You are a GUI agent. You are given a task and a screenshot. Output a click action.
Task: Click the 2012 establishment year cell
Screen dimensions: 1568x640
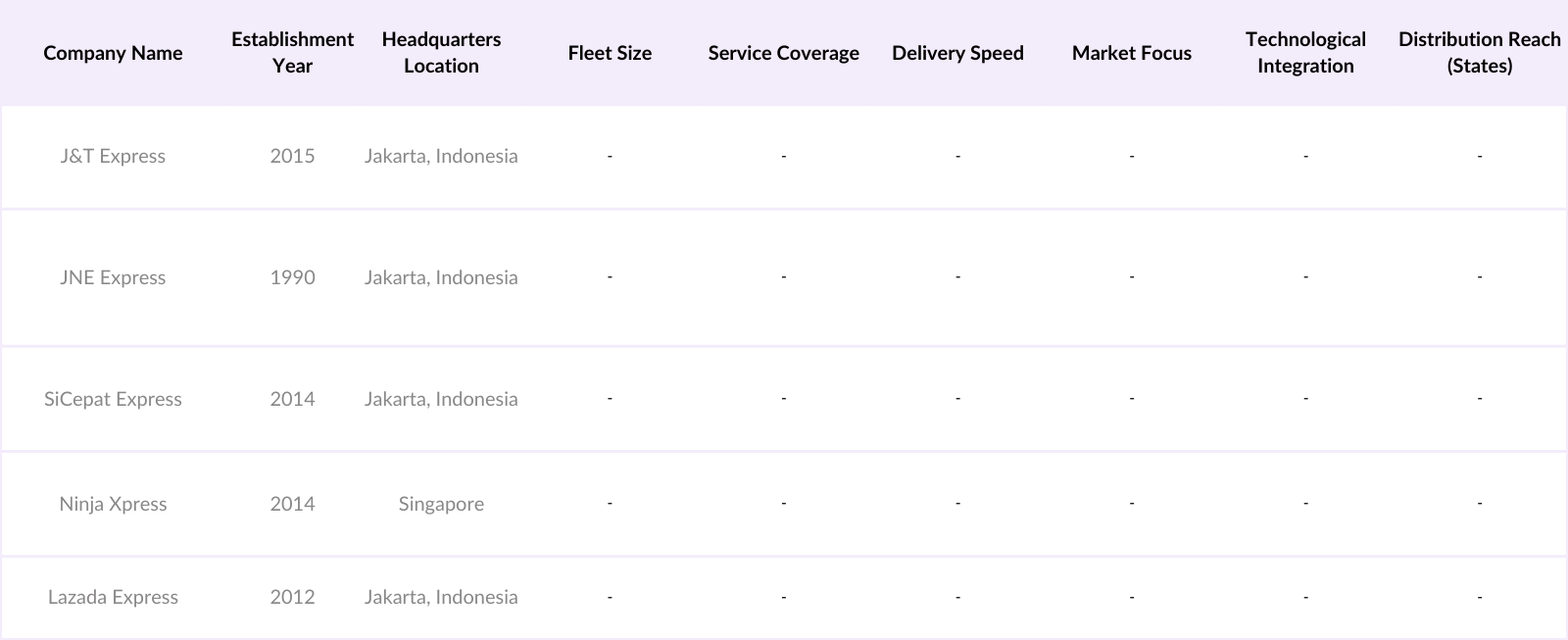pyautogui.click(x=292, y=597)
